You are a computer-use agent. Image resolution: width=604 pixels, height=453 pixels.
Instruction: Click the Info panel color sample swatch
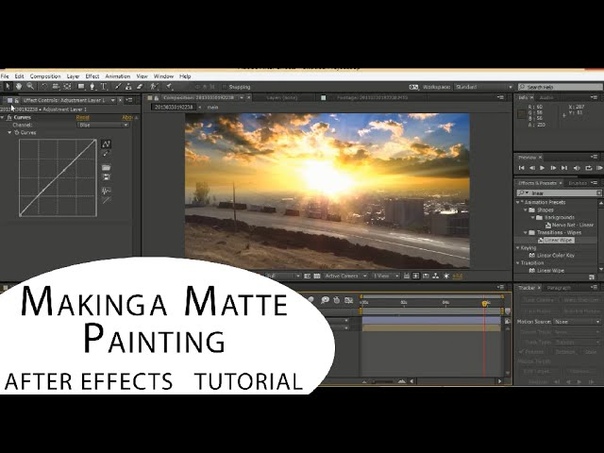pos(522,114)
